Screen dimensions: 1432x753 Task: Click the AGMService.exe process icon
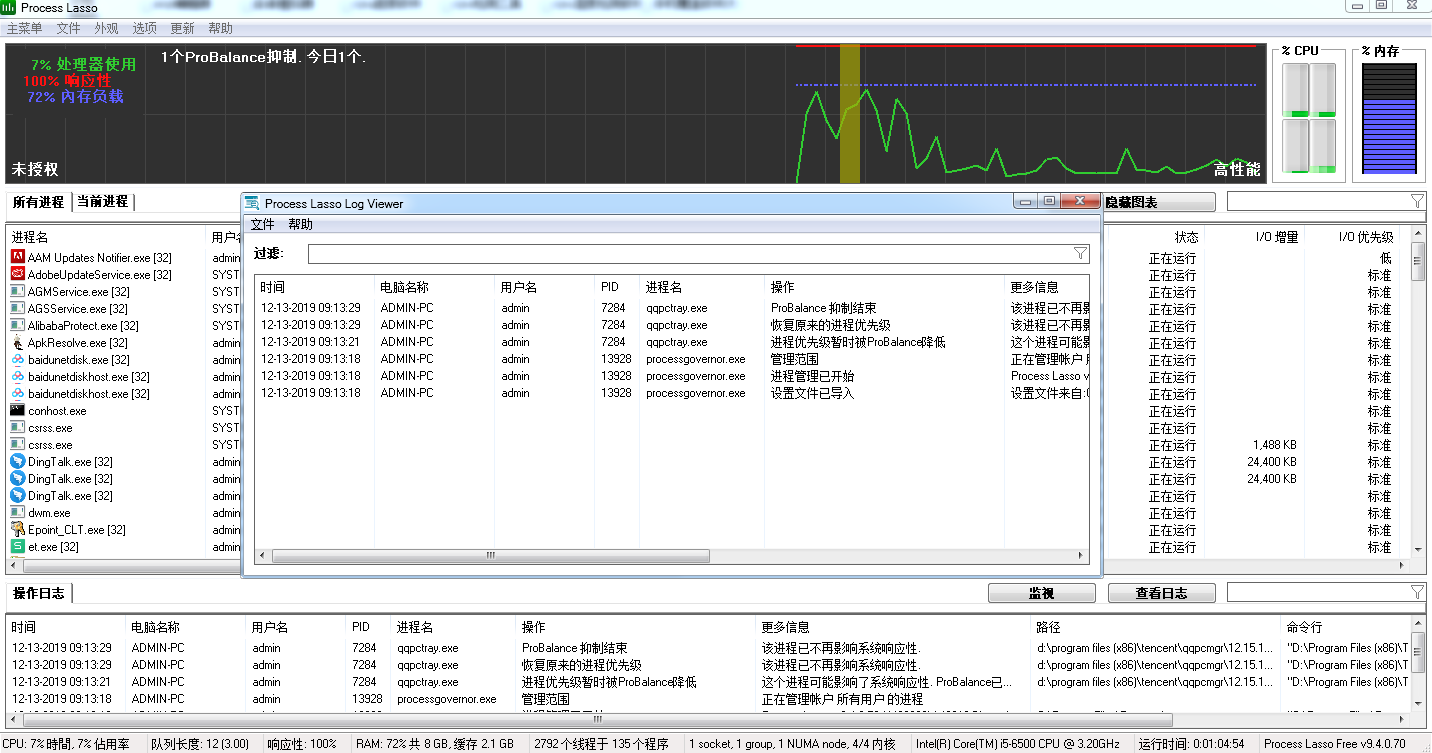click(x=18, y=292)
